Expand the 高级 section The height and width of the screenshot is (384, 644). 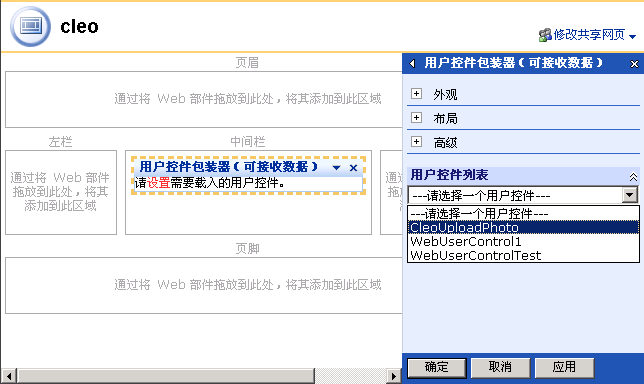[x=416, y=142]
